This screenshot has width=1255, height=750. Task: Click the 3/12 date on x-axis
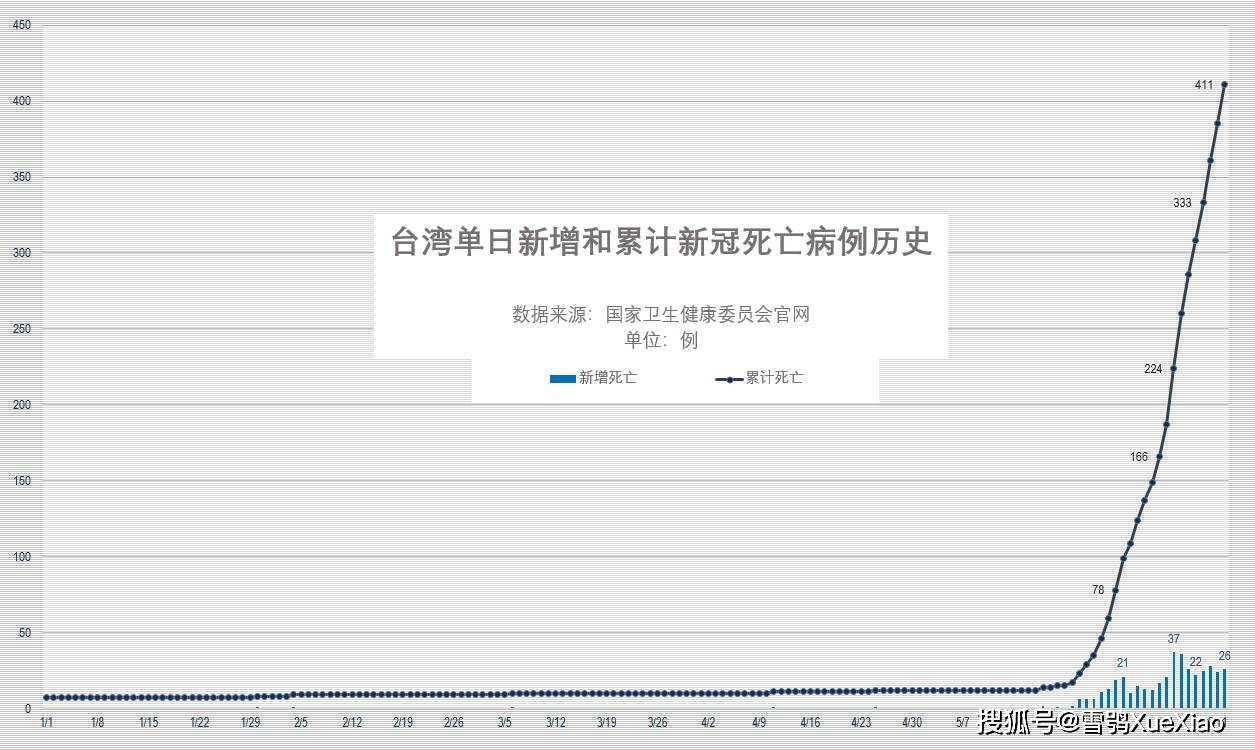tap(556, 722)
